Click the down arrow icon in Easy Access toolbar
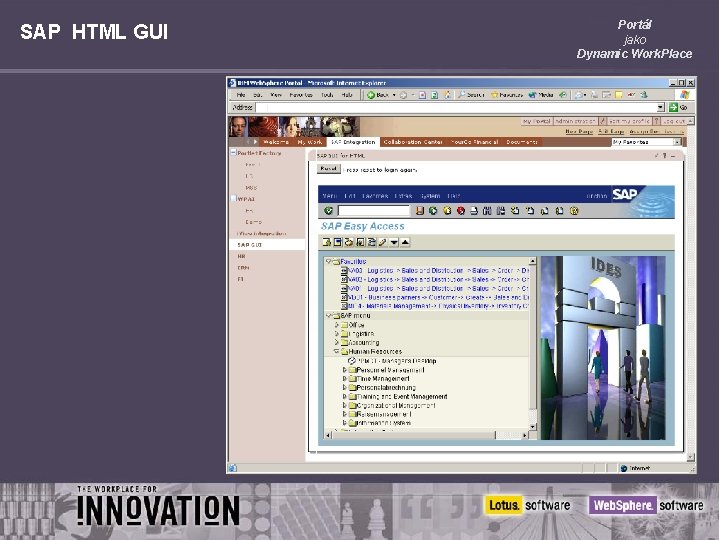 point(394,242)
